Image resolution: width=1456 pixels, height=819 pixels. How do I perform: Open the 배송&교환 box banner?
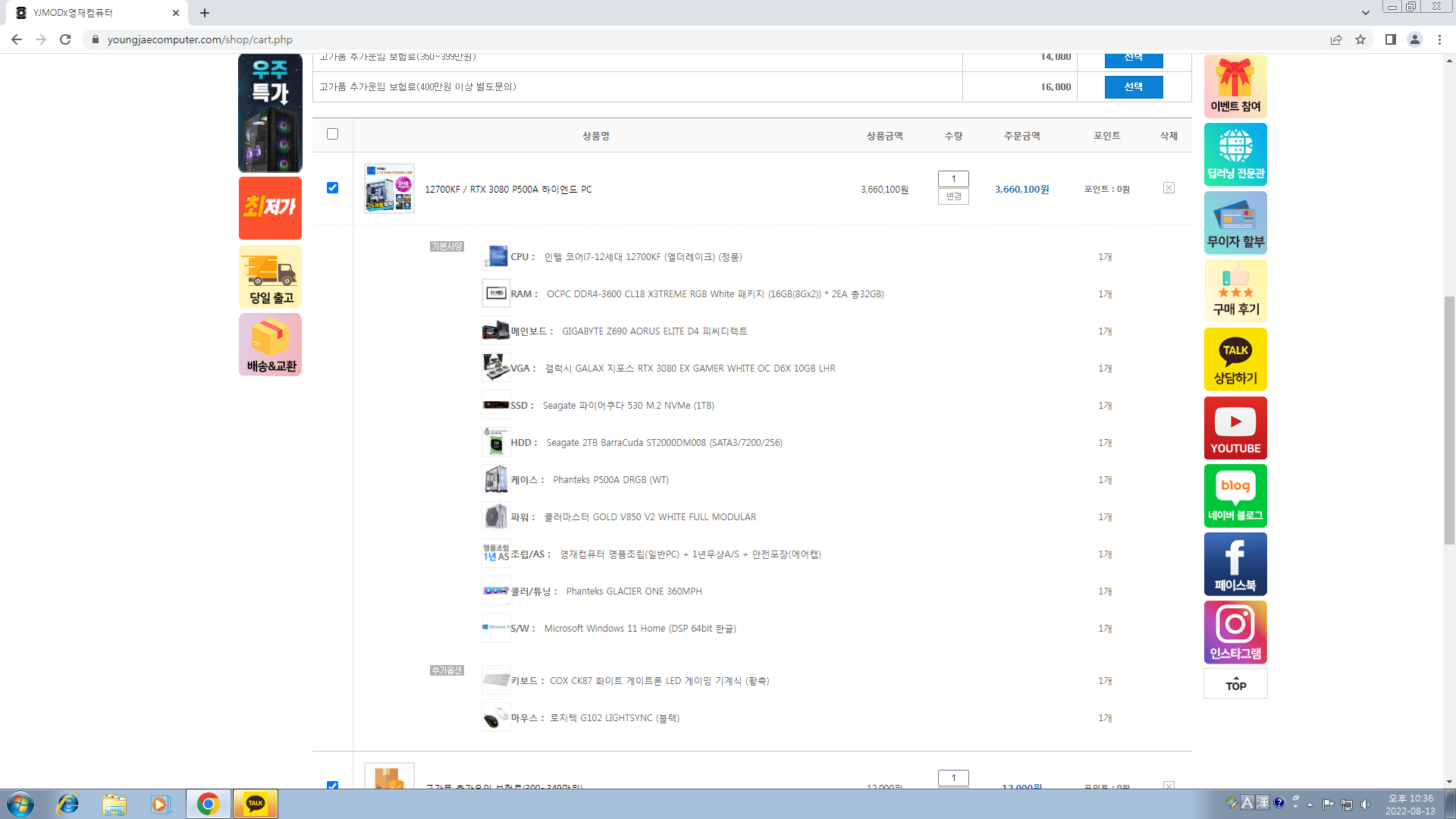(x=270, y=344)
